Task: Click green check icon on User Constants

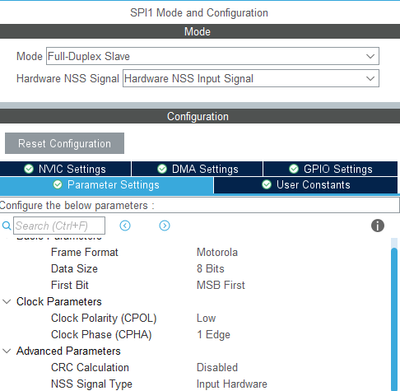Action: 266,185
